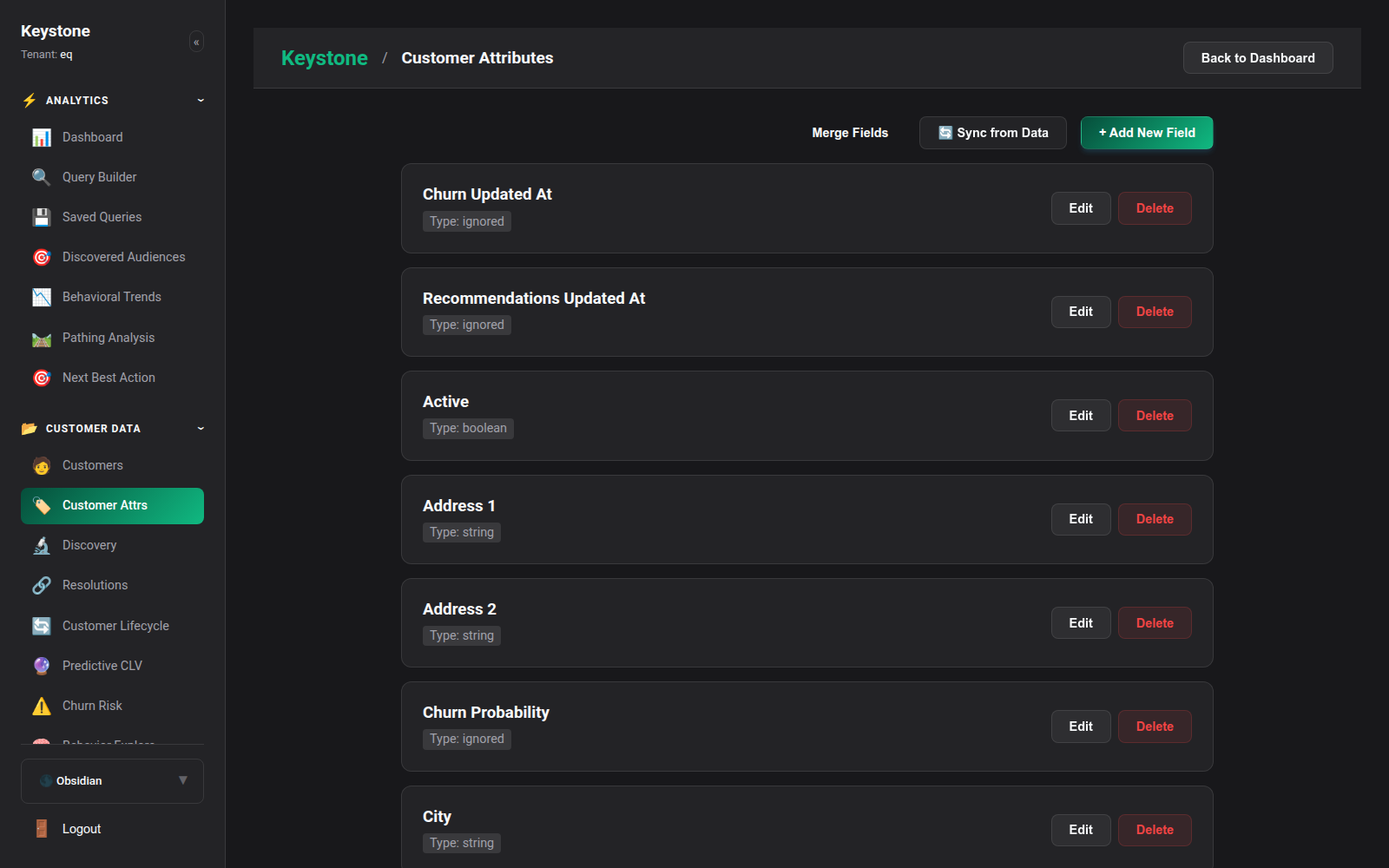This screenshot has height=868, width=1389.
Task: Click the 'Type: ignored' badge under Churn Updated At
Action: 467,221
